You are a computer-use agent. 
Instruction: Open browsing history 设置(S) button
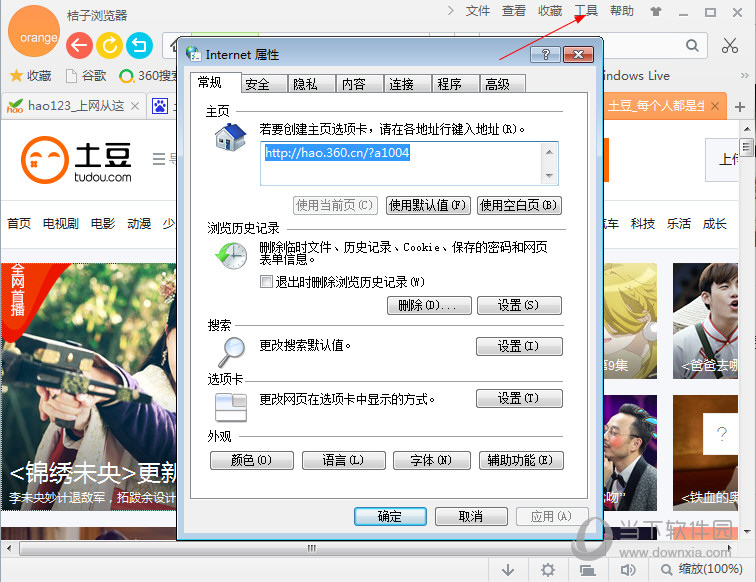[519, 305]
